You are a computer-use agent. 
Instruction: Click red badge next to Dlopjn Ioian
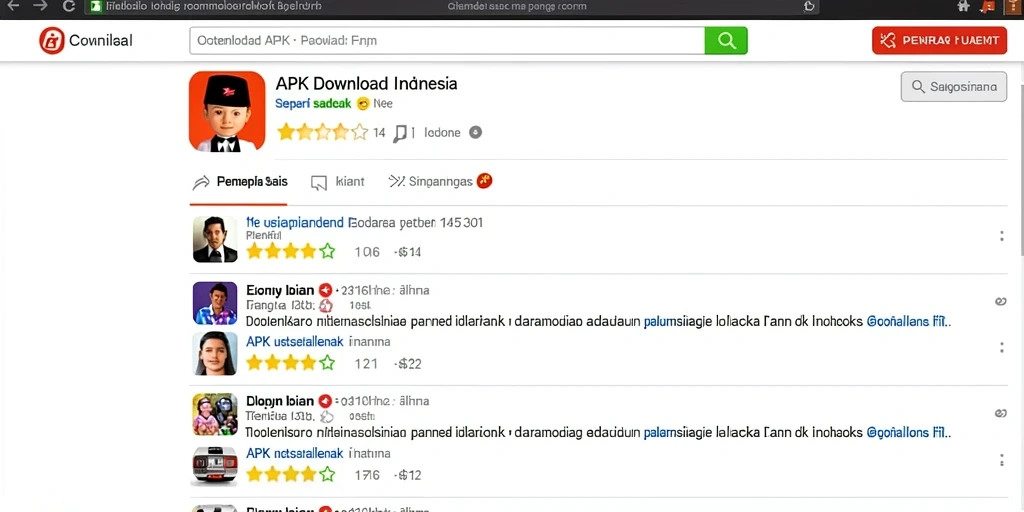coord(325,401)
